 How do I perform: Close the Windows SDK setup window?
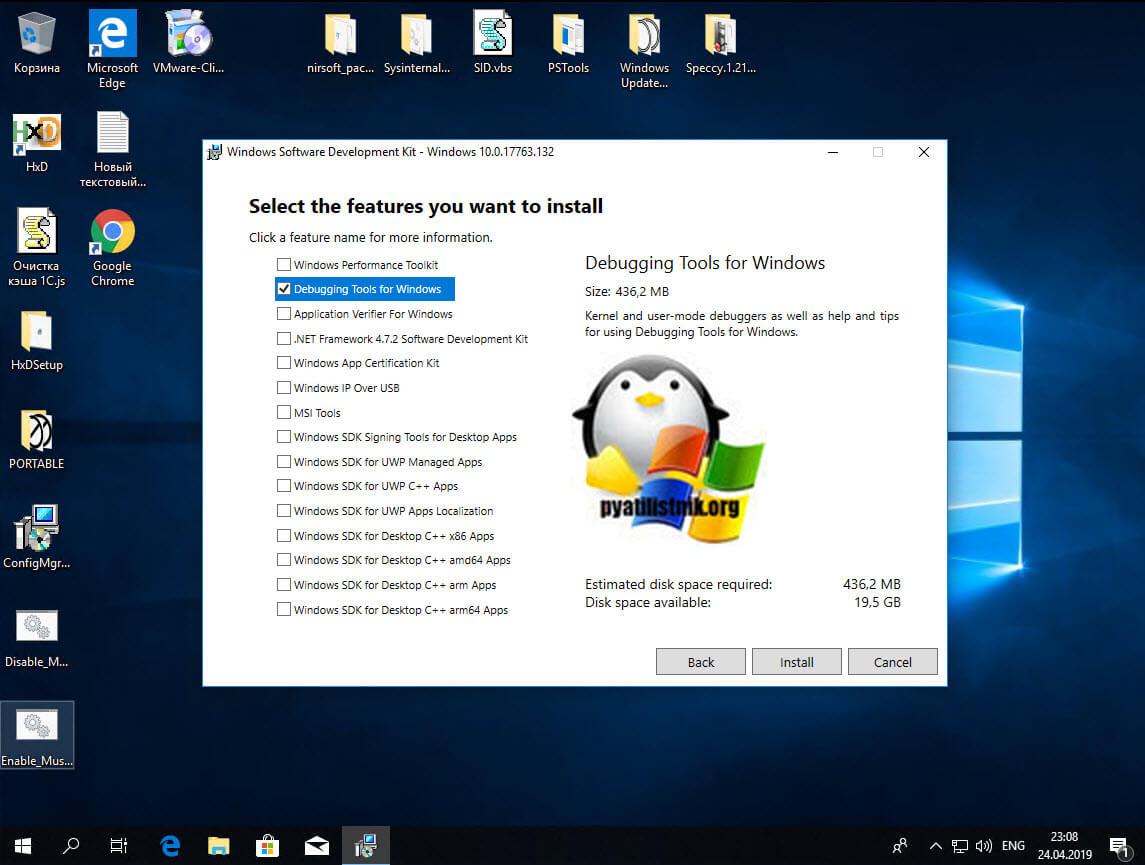point(924,152)
